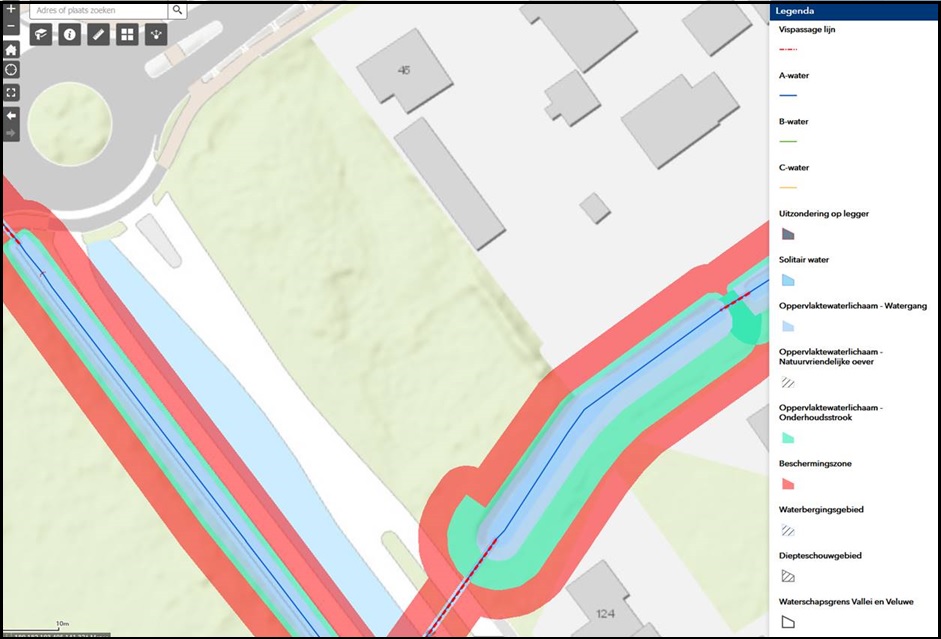
Task: Open full screen map view
Action: point(11,92)
